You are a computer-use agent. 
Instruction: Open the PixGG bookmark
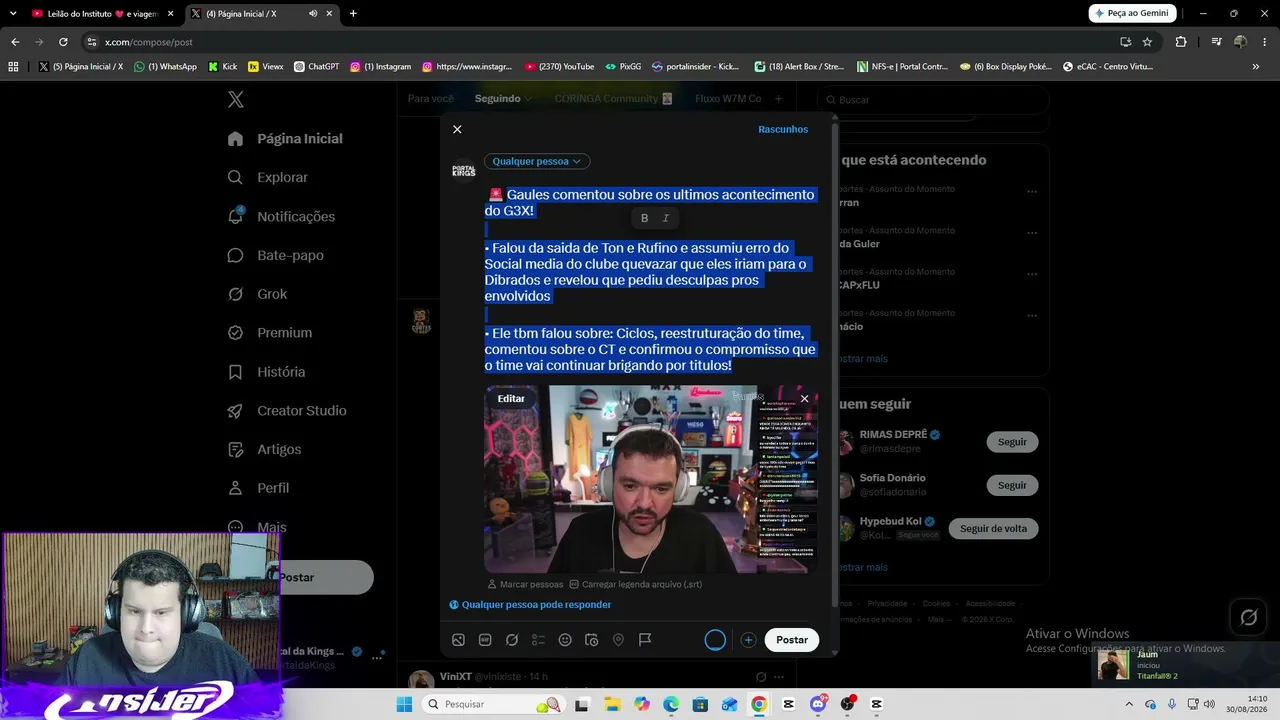point(623,67)
